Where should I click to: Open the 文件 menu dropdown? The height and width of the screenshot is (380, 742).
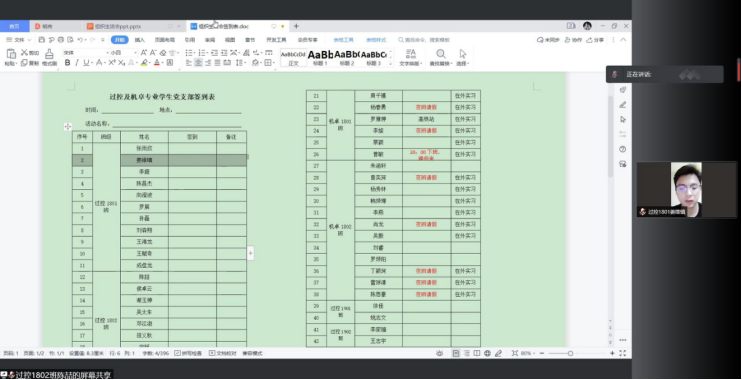pos(19,40)
